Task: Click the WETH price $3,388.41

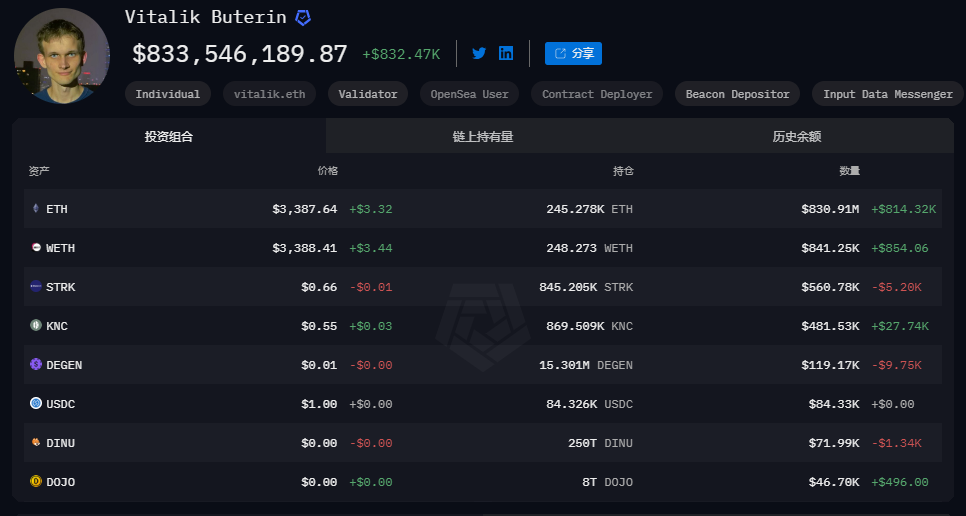Action: 305,248
